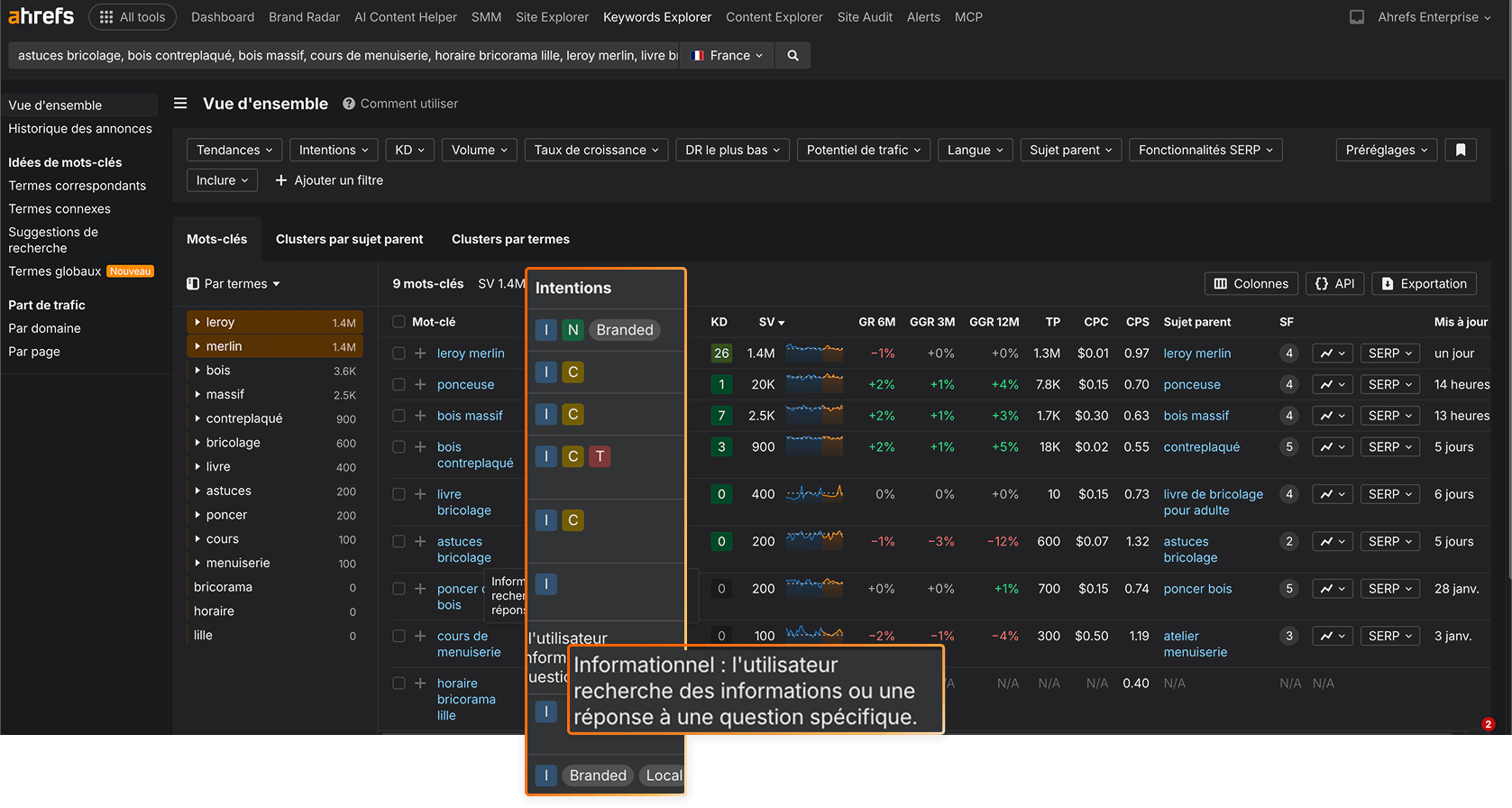
Task: Check the cours de menuiserie row checkbox
Action: [x=399, y=636]
